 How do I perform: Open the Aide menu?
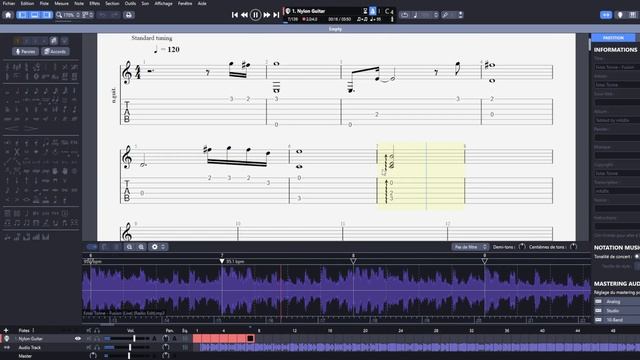point(202,3)
